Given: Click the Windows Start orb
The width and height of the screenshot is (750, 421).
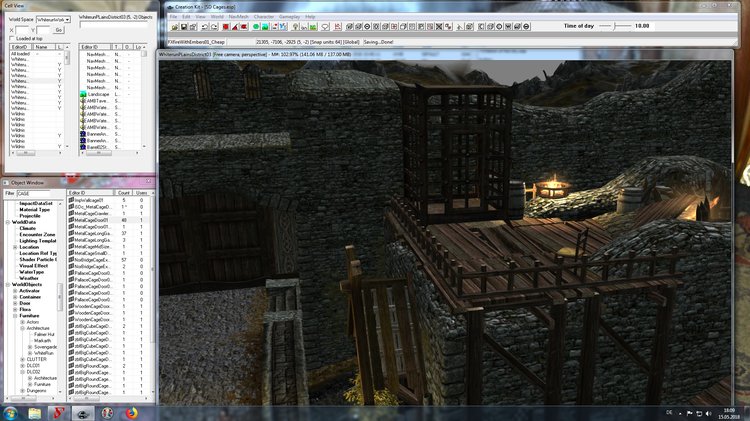Looking at the screenshot, I should tap(10, 413).
